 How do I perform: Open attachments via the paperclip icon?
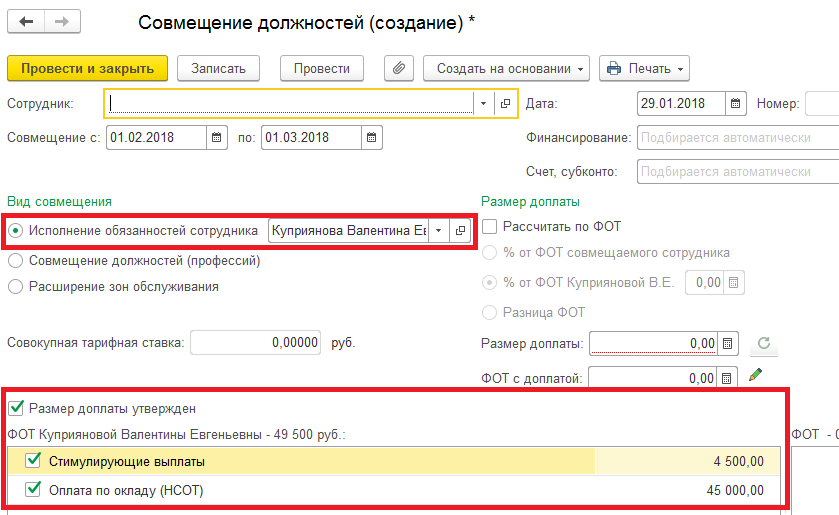pyautogui.click(x=399, y=69)
